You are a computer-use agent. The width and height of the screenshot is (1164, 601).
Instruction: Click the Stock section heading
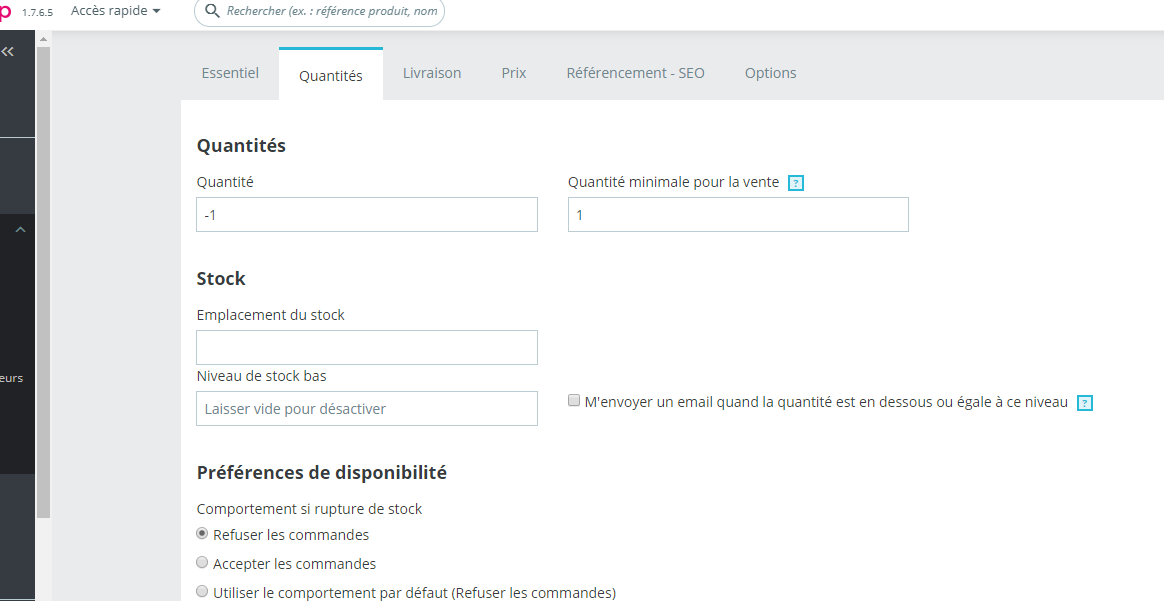coord(220,278)
